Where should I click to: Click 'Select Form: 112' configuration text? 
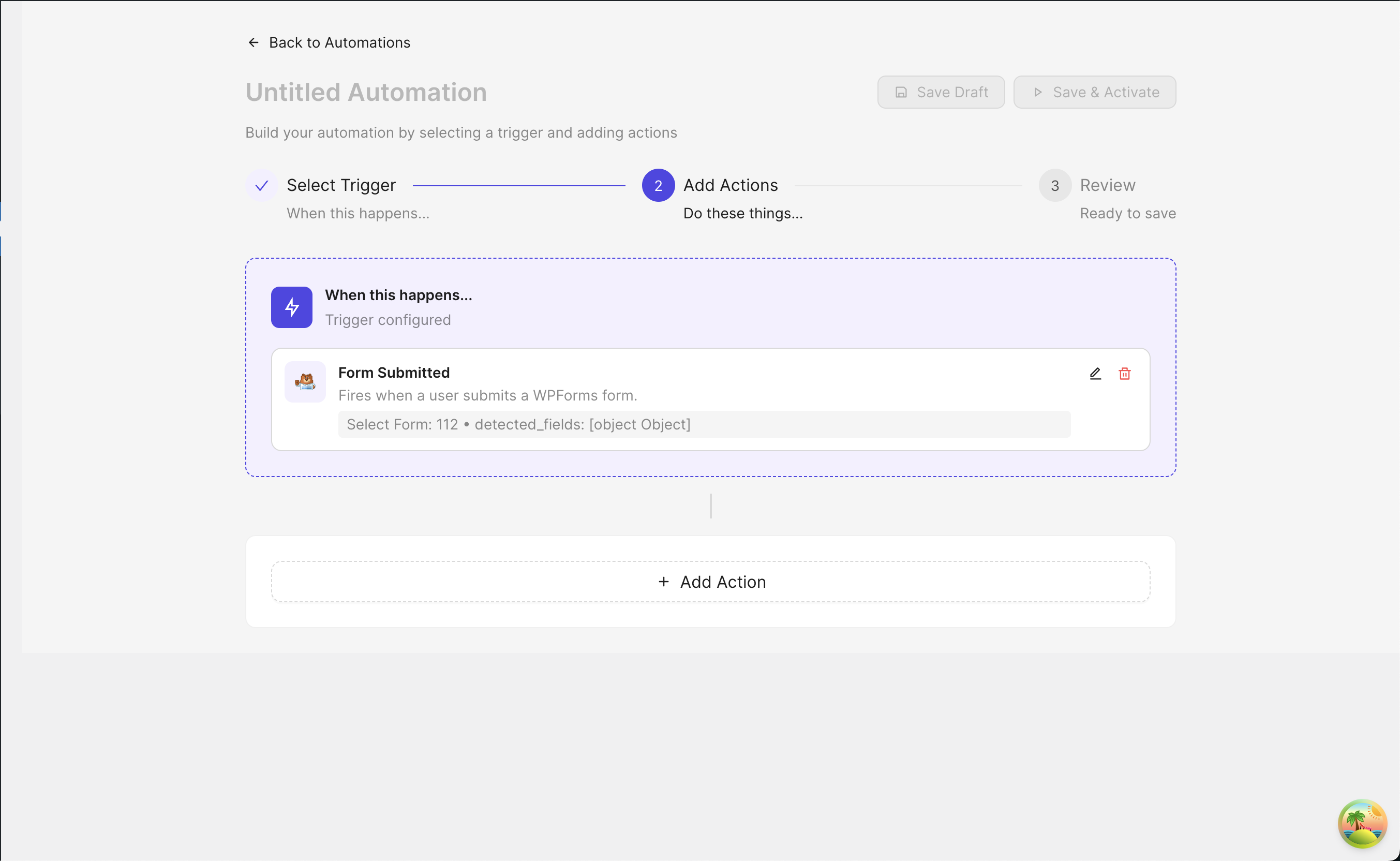click(402, 425)
